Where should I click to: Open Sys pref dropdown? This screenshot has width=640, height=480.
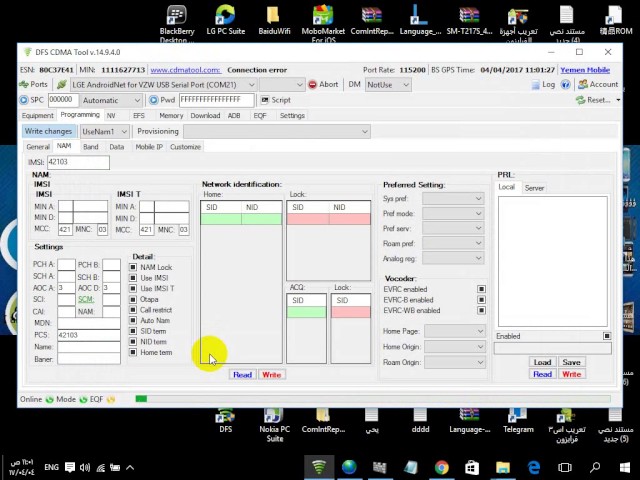[453, 199]
